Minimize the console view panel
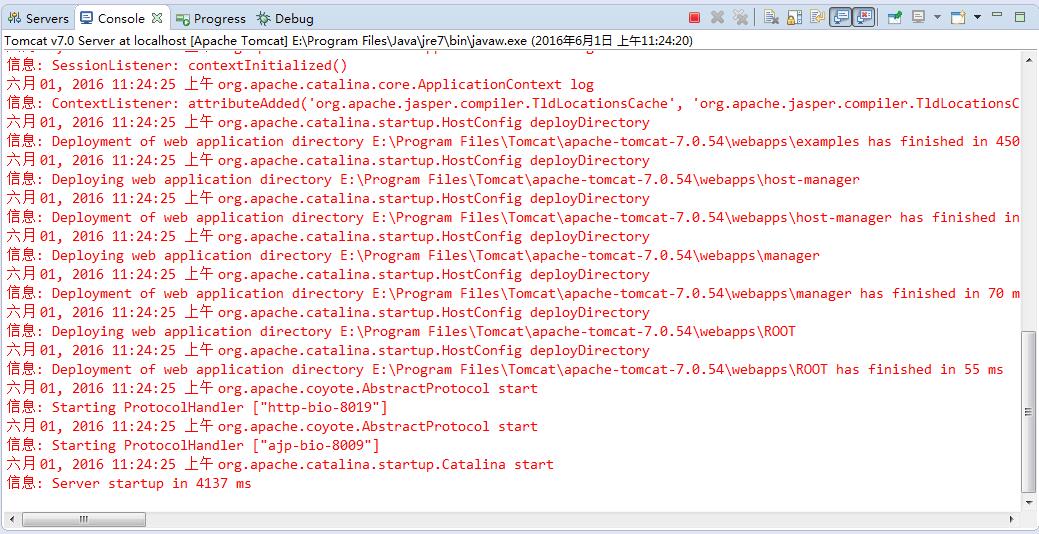This screenshot has width=1039, height=534. 997,15
